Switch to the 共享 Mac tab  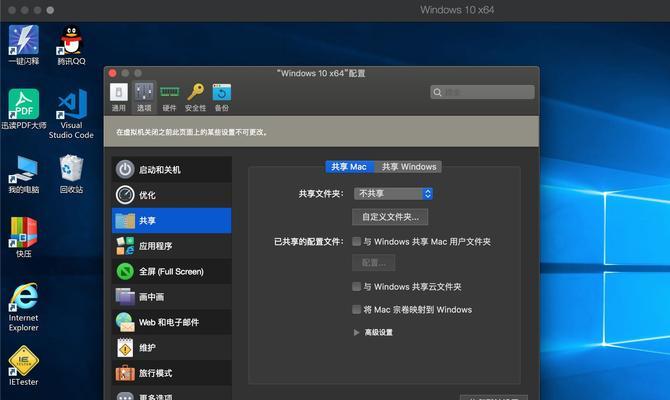350,167
